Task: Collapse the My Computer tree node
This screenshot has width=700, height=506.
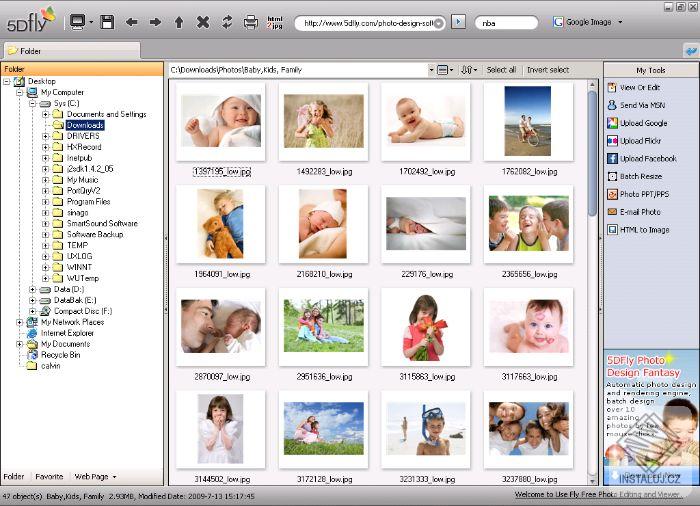Action: click(20, 92)
